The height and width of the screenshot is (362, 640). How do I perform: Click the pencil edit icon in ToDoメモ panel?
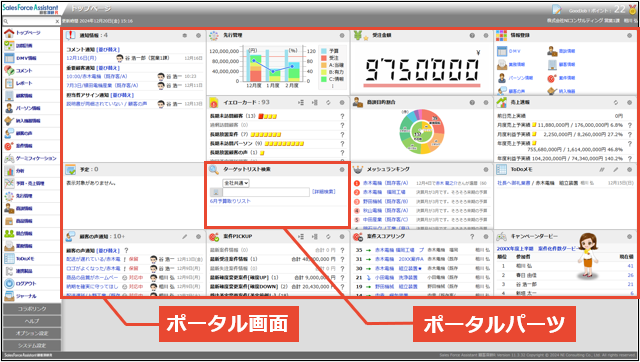616,169
